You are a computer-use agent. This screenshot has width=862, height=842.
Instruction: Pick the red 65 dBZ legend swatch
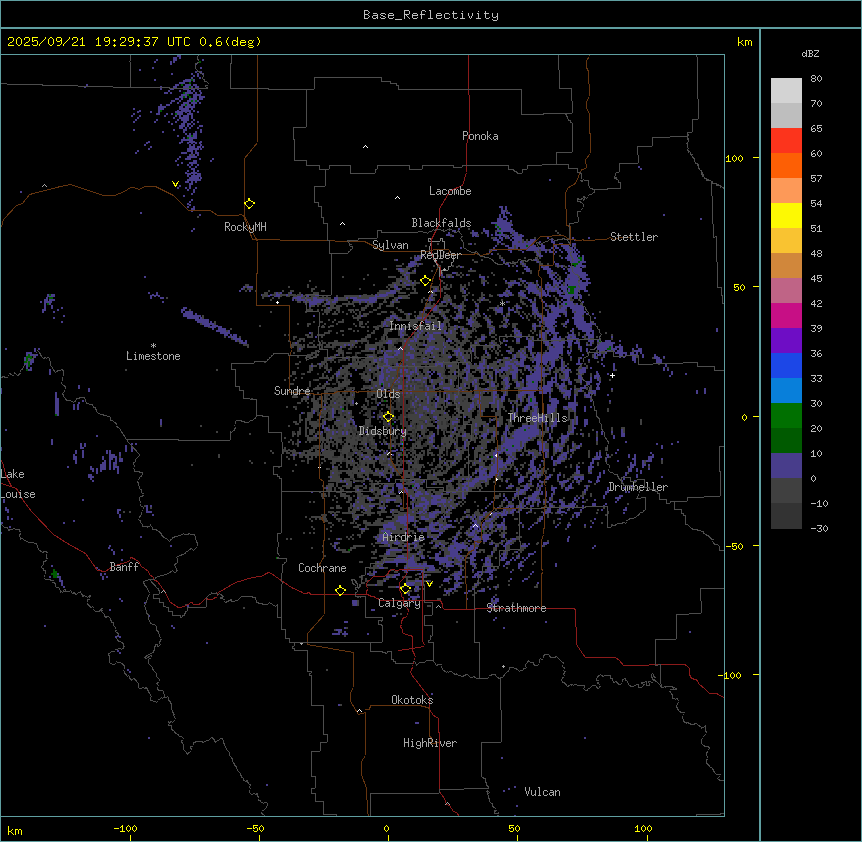[x=786, y=140]
